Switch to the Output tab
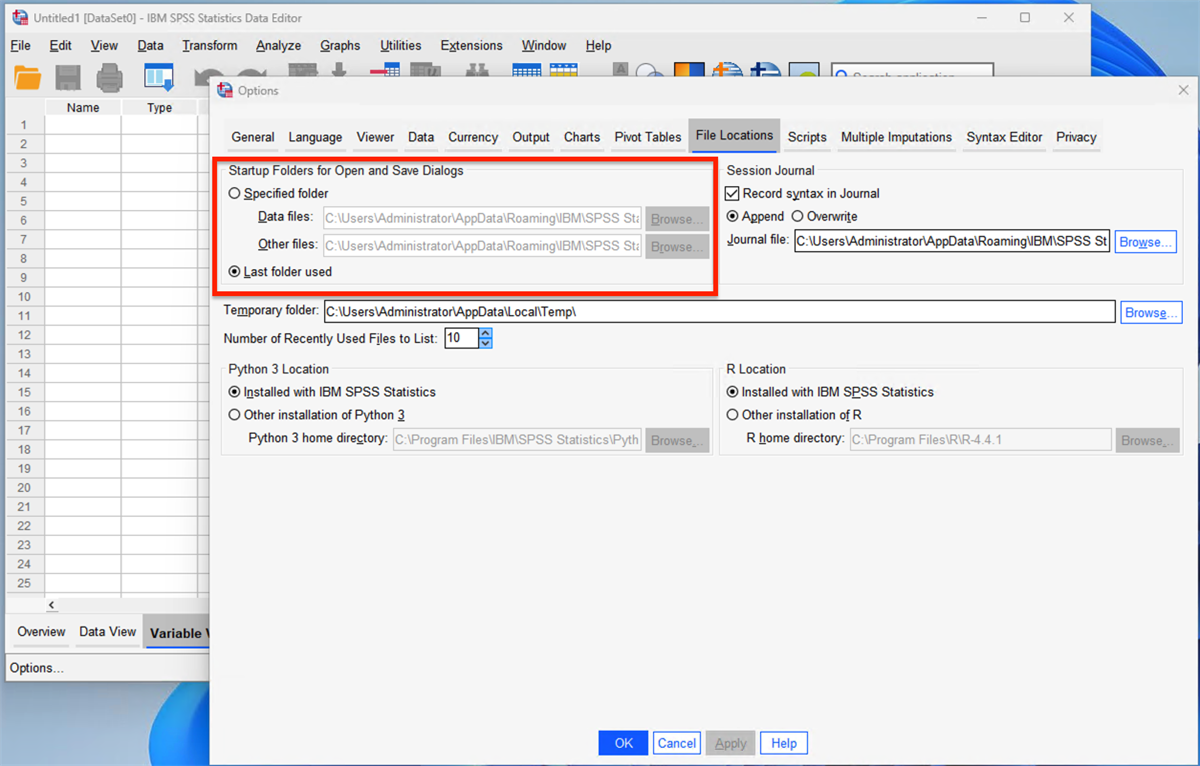The image size is (1200, 766). pos(531,137)
